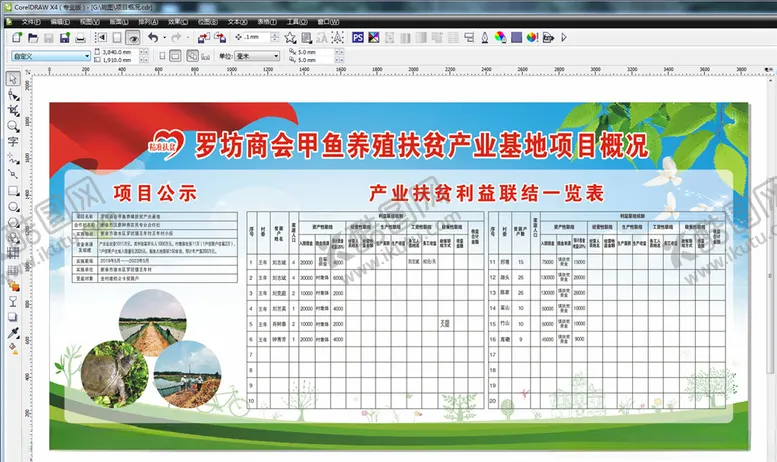The width and height of the screenshot is (777, 462).
Task: Select the Eyedropper tool
Action: (x=13, y=333)
